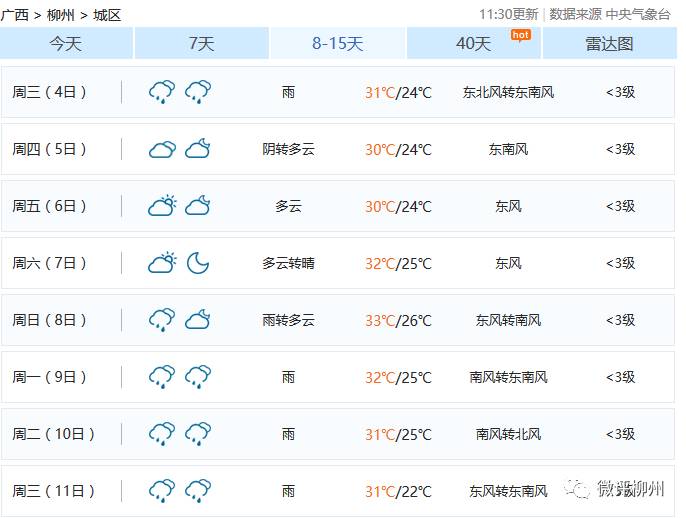The height and width of the screenshot is (518, 686).
Task: Click the 33℃/26℃ temperature
Action: 398,321
